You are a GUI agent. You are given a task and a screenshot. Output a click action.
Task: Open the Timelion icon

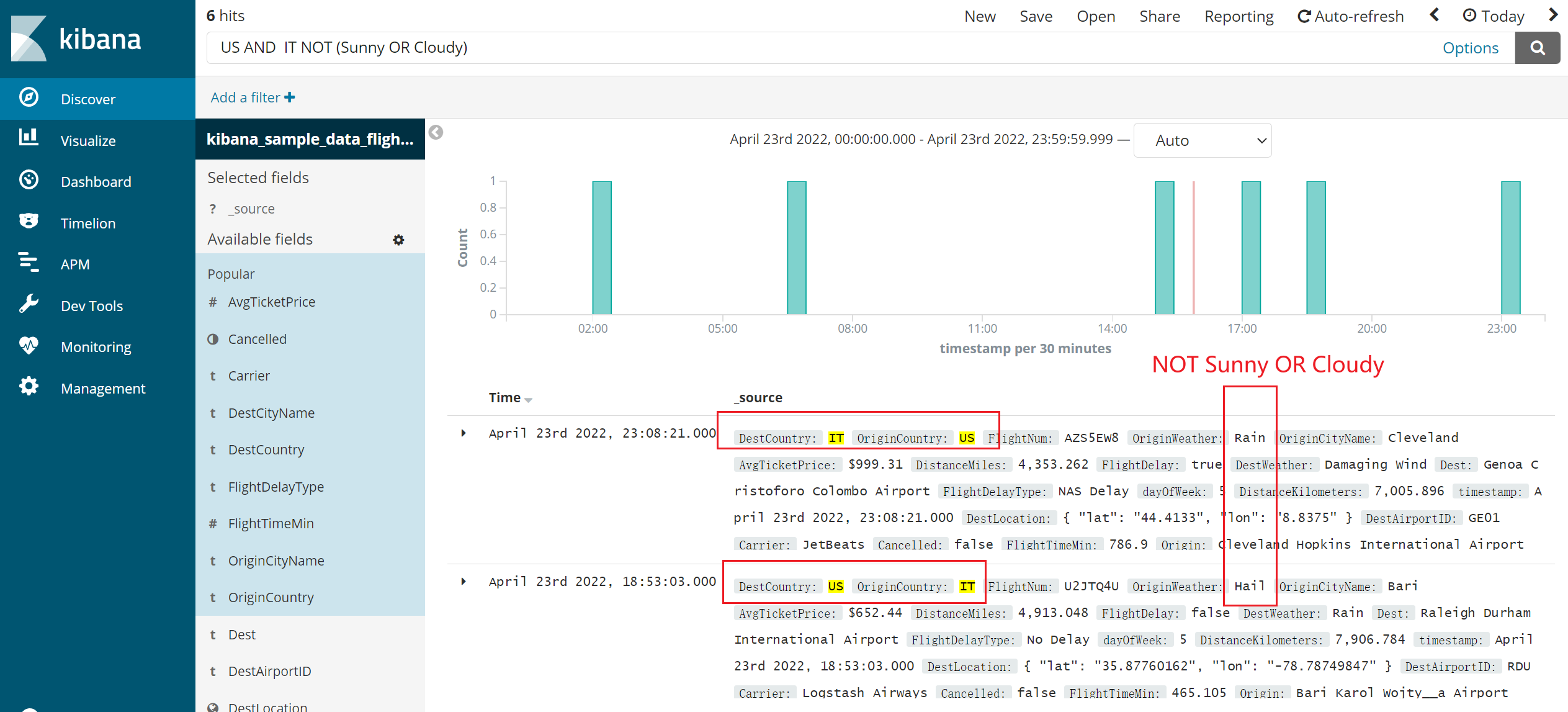tap(29, 222)
